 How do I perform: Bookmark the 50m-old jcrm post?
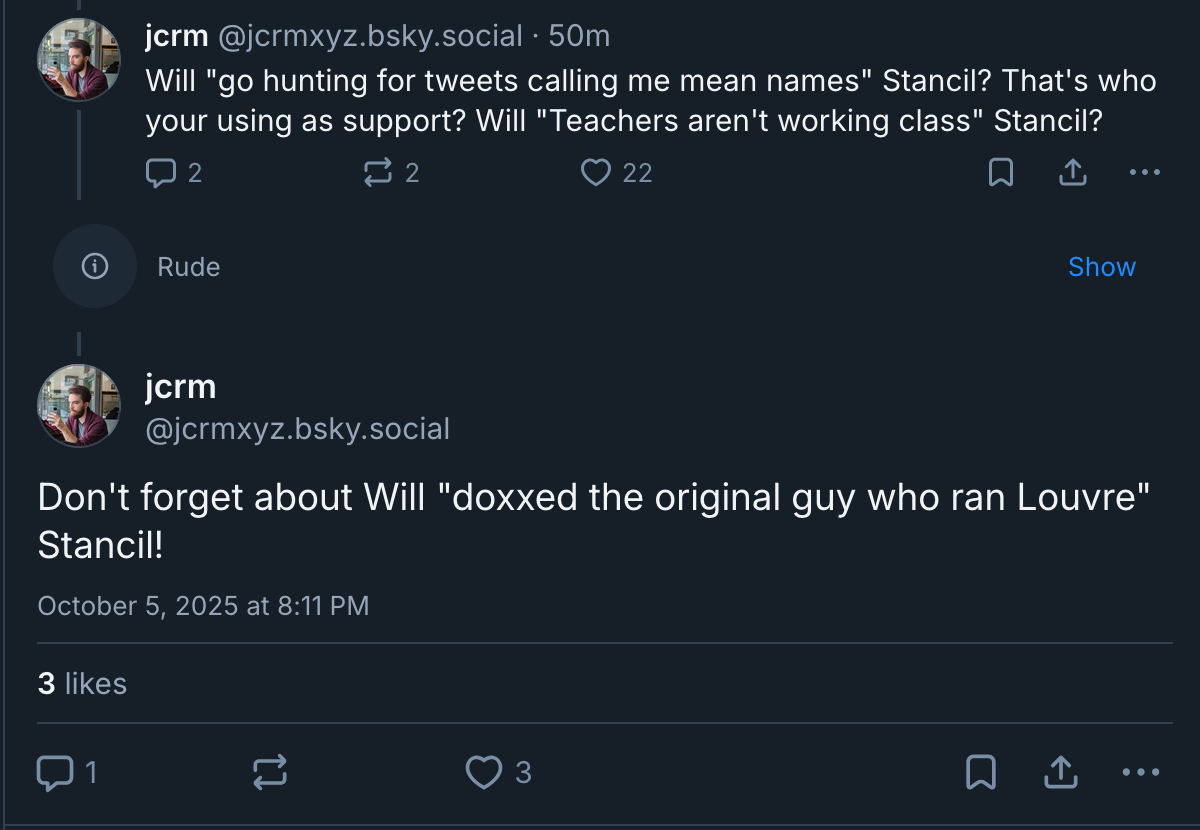(x=1000, y=173)
